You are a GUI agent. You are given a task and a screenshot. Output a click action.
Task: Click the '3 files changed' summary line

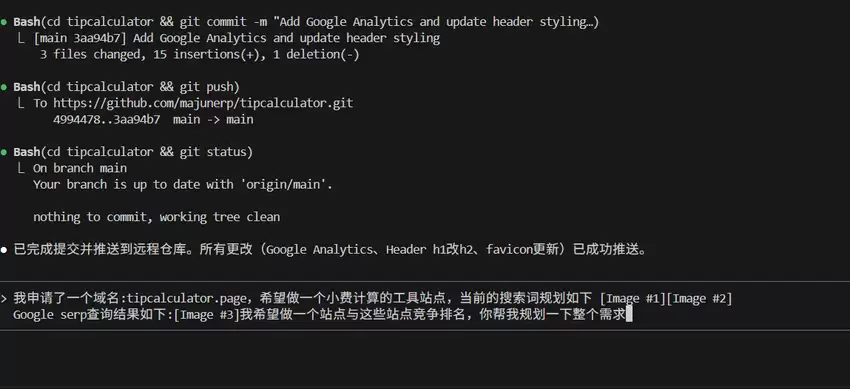pyautogui.click(x=199, y=55)
